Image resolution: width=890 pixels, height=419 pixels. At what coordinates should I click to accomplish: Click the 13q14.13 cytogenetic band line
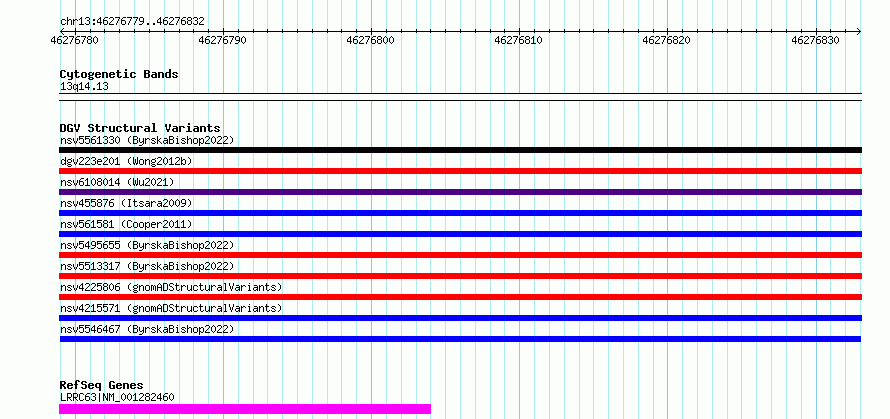460,97
